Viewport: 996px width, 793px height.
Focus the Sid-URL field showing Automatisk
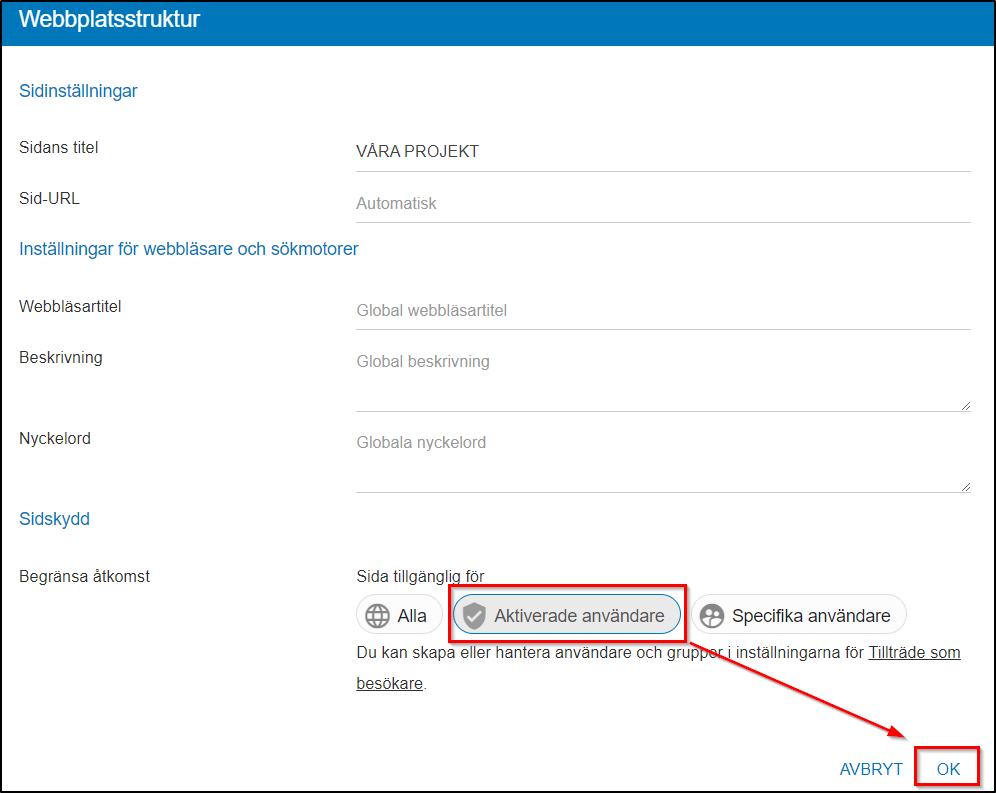click(662, 203)
